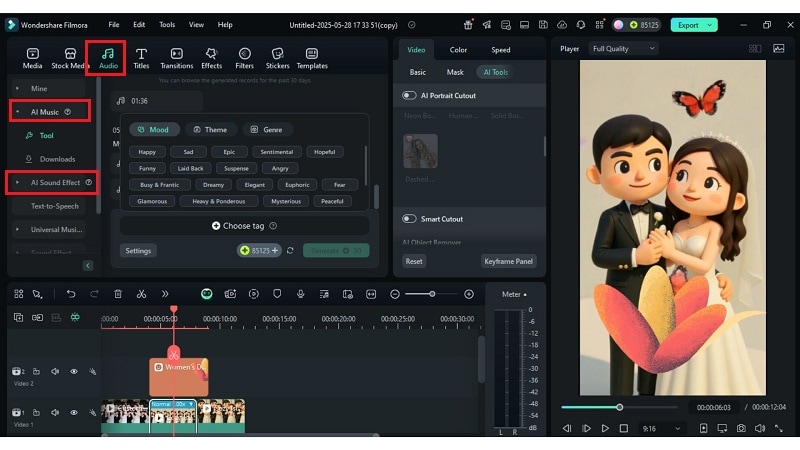The image size is (800, 450).
Task: Click the add track icon on timeline header
Action: pyautogui.click(x=18, y=317)
